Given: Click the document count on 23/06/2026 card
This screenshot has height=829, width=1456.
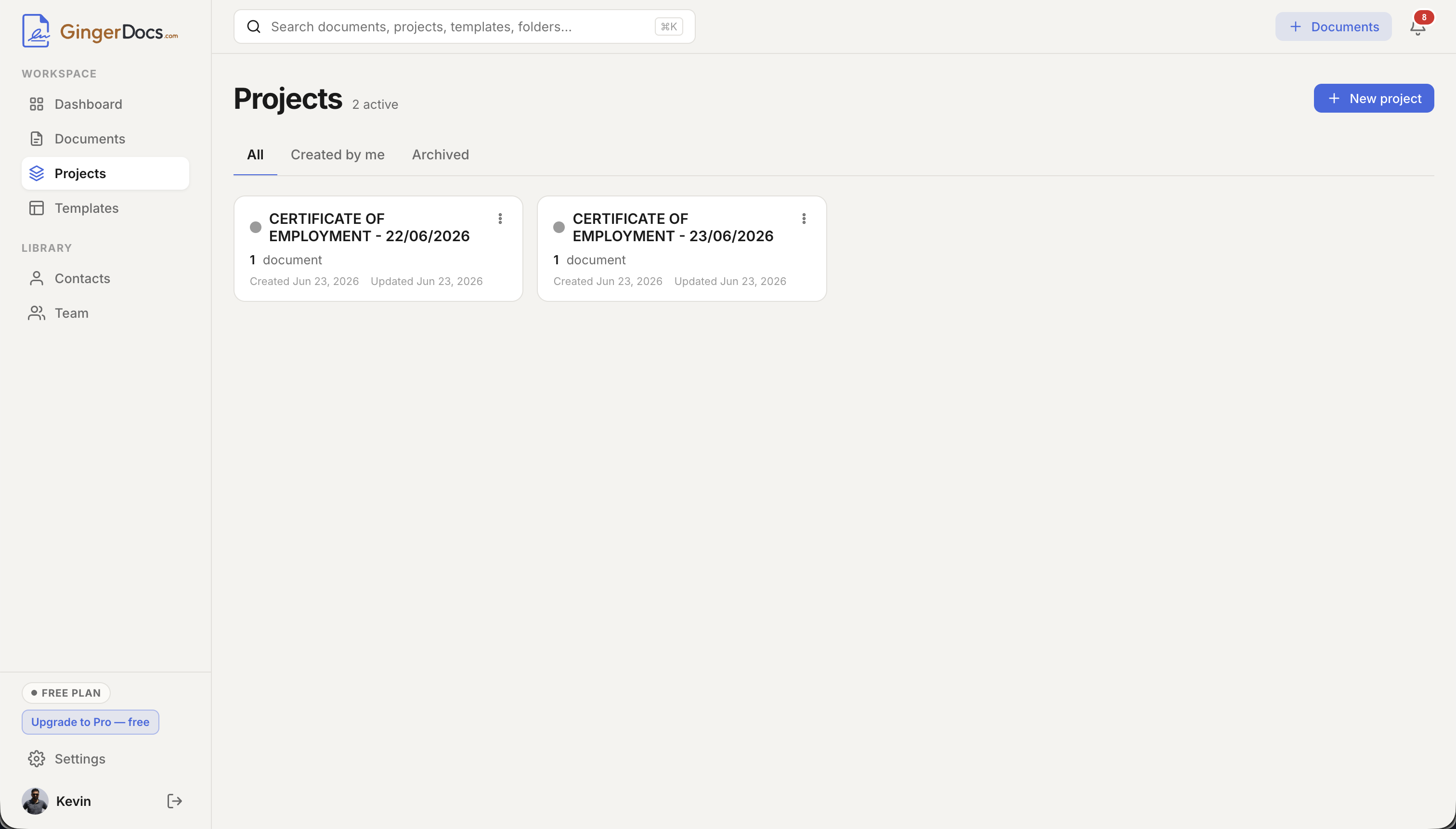Looking at the screenshot, I should point(589,260).
